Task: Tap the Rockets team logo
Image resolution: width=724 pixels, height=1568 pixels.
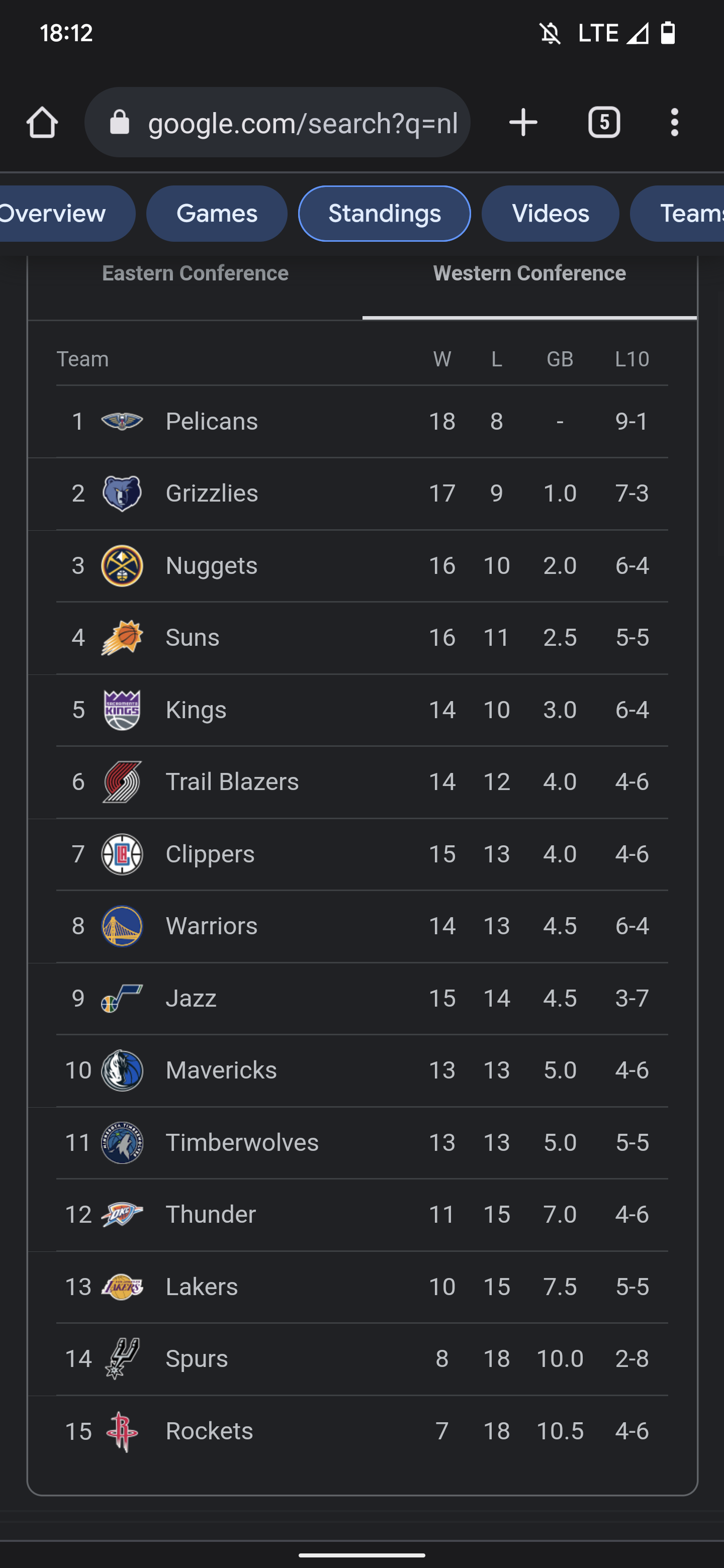Action: 122,1431
